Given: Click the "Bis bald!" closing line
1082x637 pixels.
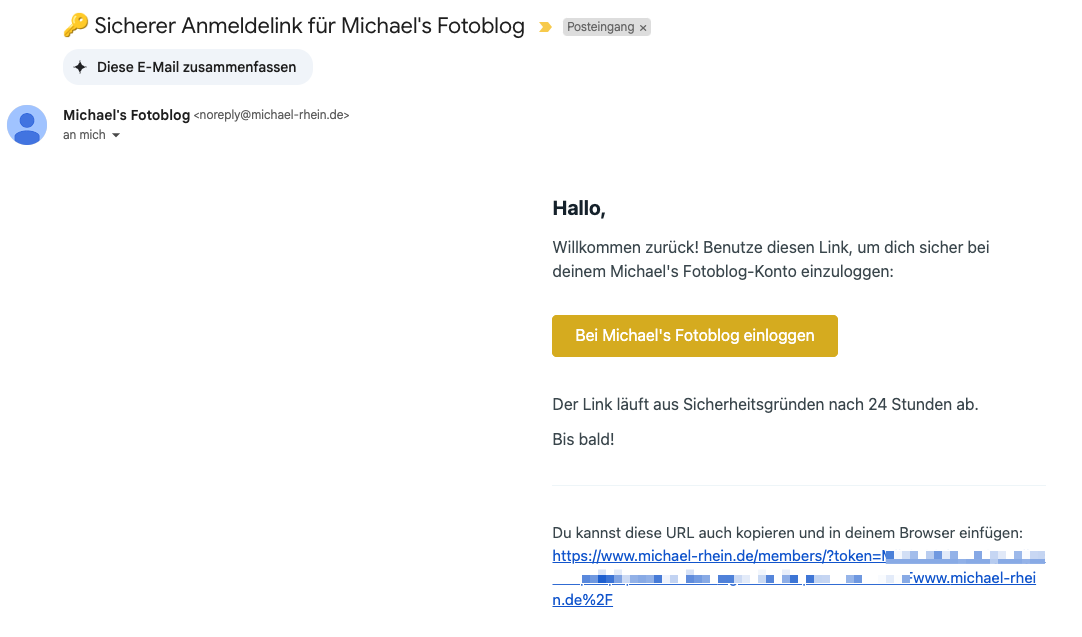Looking at the screenshot, I should (583, 440).
